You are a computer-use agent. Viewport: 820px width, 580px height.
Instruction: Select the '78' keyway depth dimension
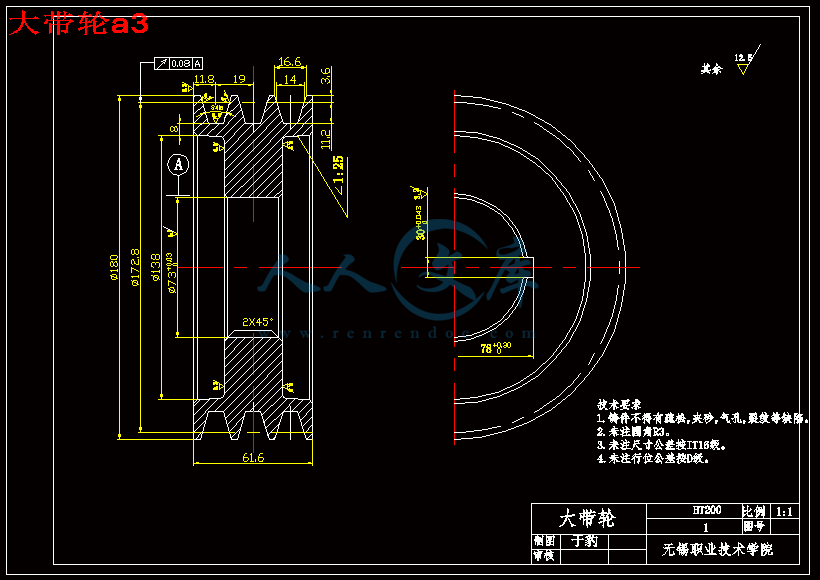[496, 348]
